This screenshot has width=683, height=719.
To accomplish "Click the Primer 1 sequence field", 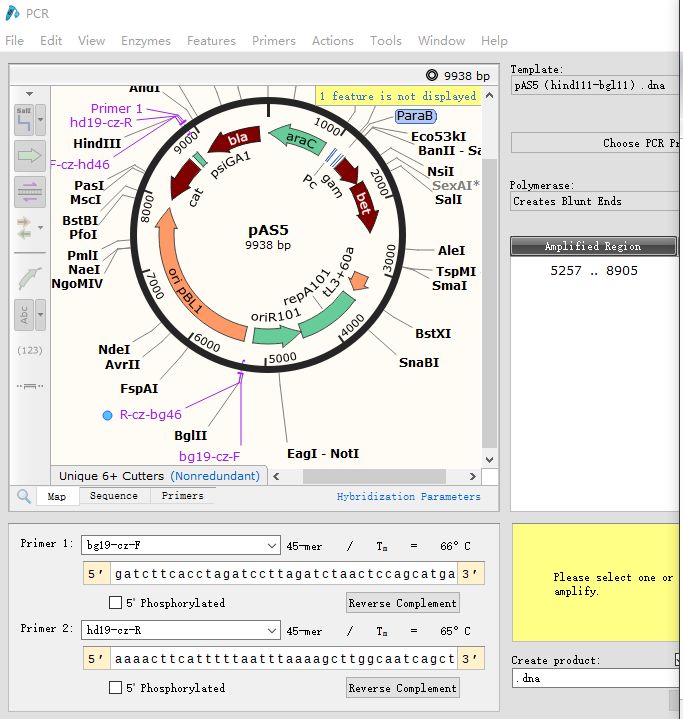I will click(x=283, y=574).
